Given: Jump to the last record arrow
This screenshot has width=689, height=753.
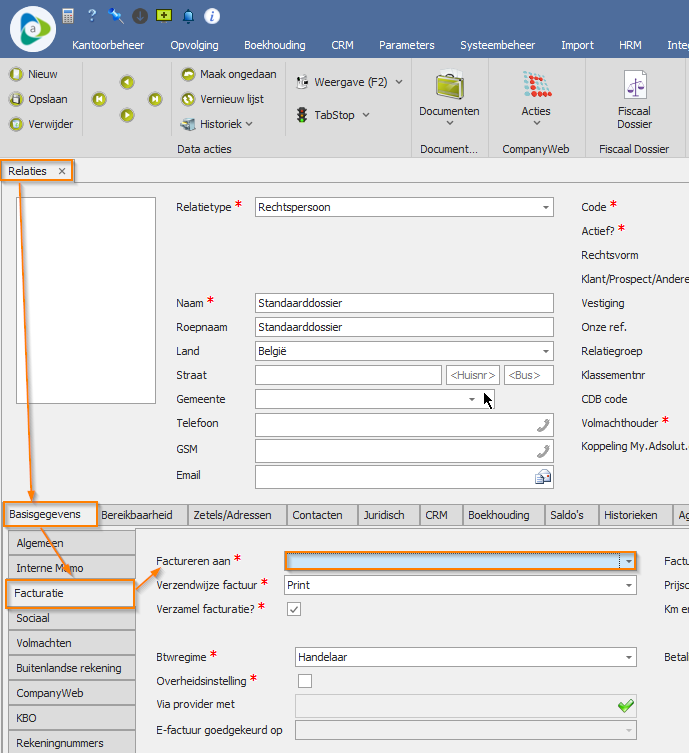Looking at the screenshot, I should point(155,98).
